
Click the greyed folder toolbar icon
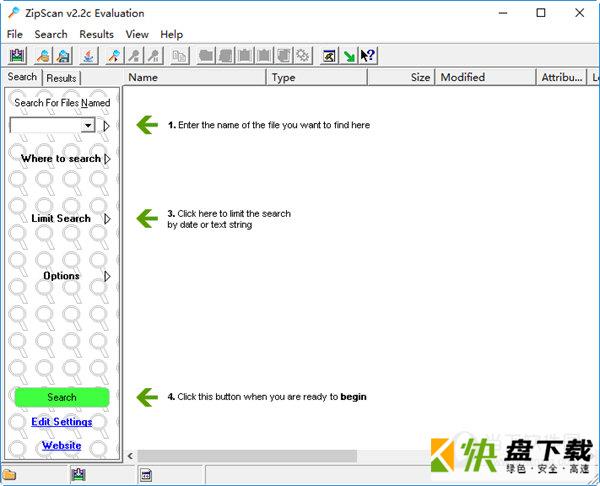[x=206, y=56]
